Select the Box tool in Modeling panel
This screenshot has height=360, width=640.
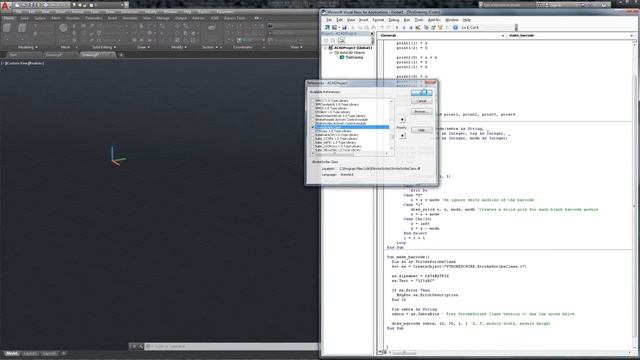pos(7,28)
